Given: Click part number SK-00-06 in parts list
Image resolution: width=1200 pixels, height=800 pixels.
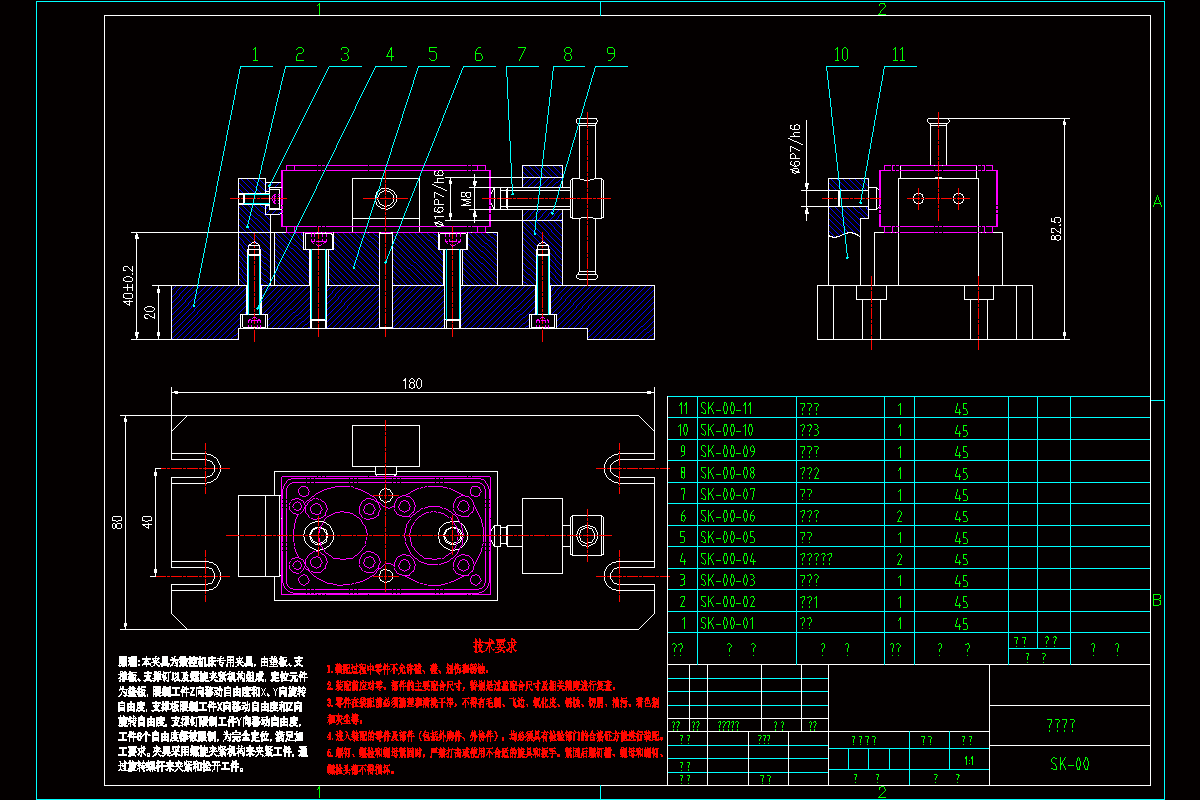Looking at the screenshot, I should click(727, 516).
